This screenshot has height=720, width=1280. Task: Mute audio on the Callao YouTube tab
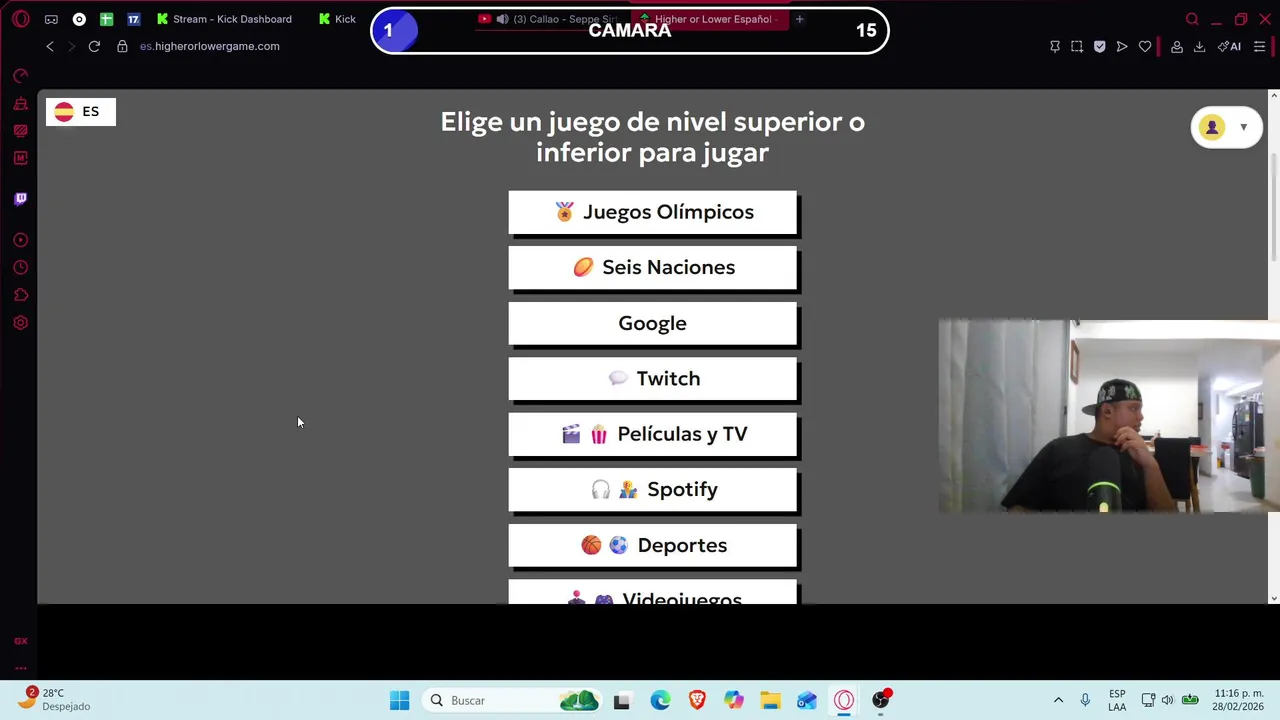pos(502,19)
